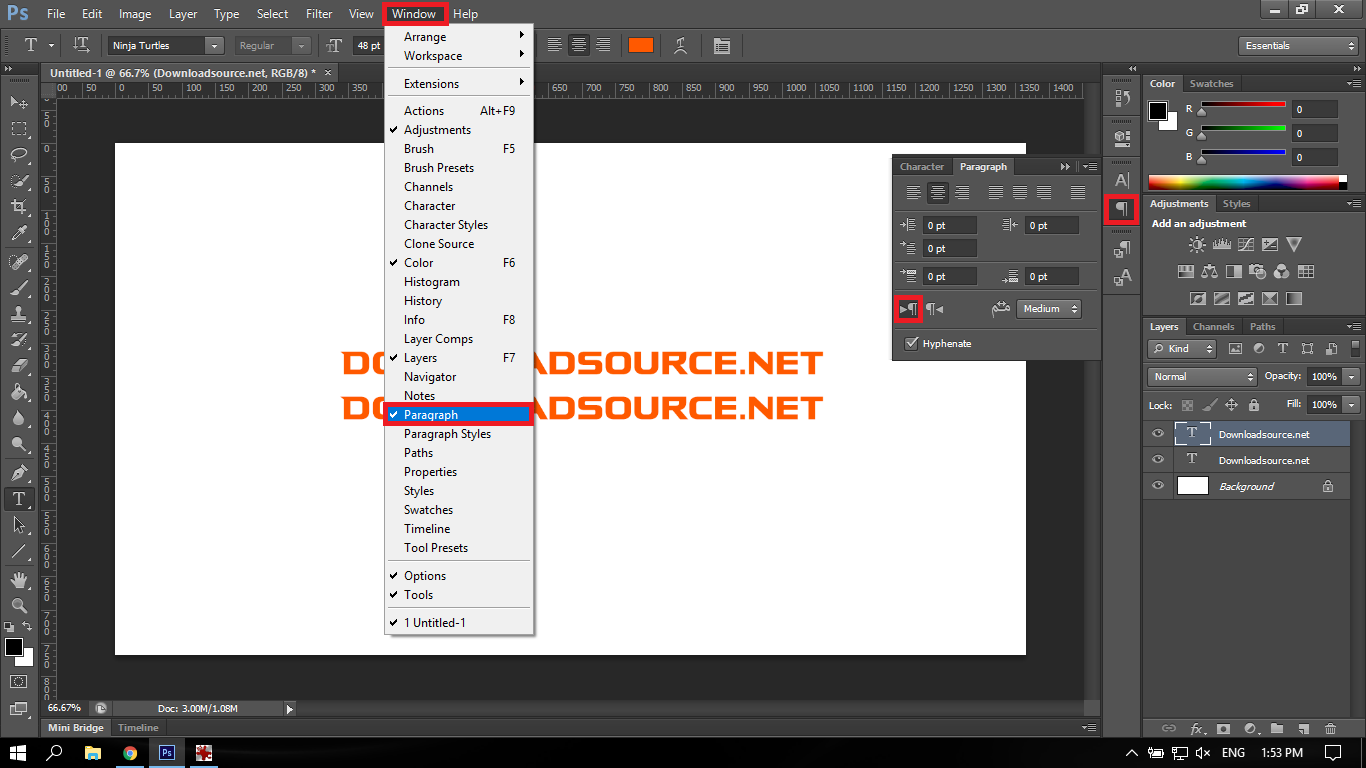Add a Levels adjustment

1221,244
